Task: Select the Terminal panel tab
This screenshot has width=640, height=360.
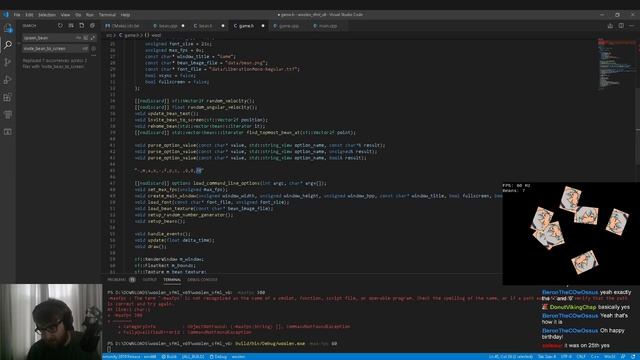Action: coord(172,280)
